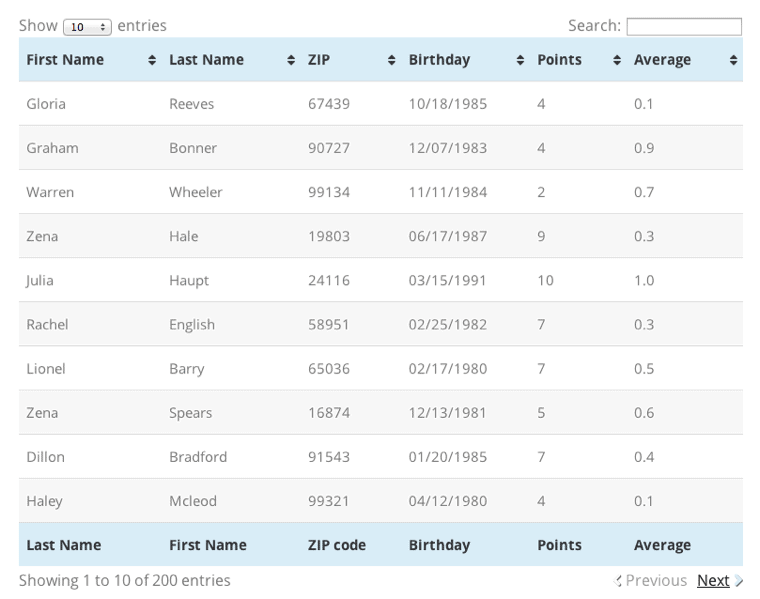Click the chevron icon beside Next
Viewport: 760px width, 599px height.
[739, 581]
